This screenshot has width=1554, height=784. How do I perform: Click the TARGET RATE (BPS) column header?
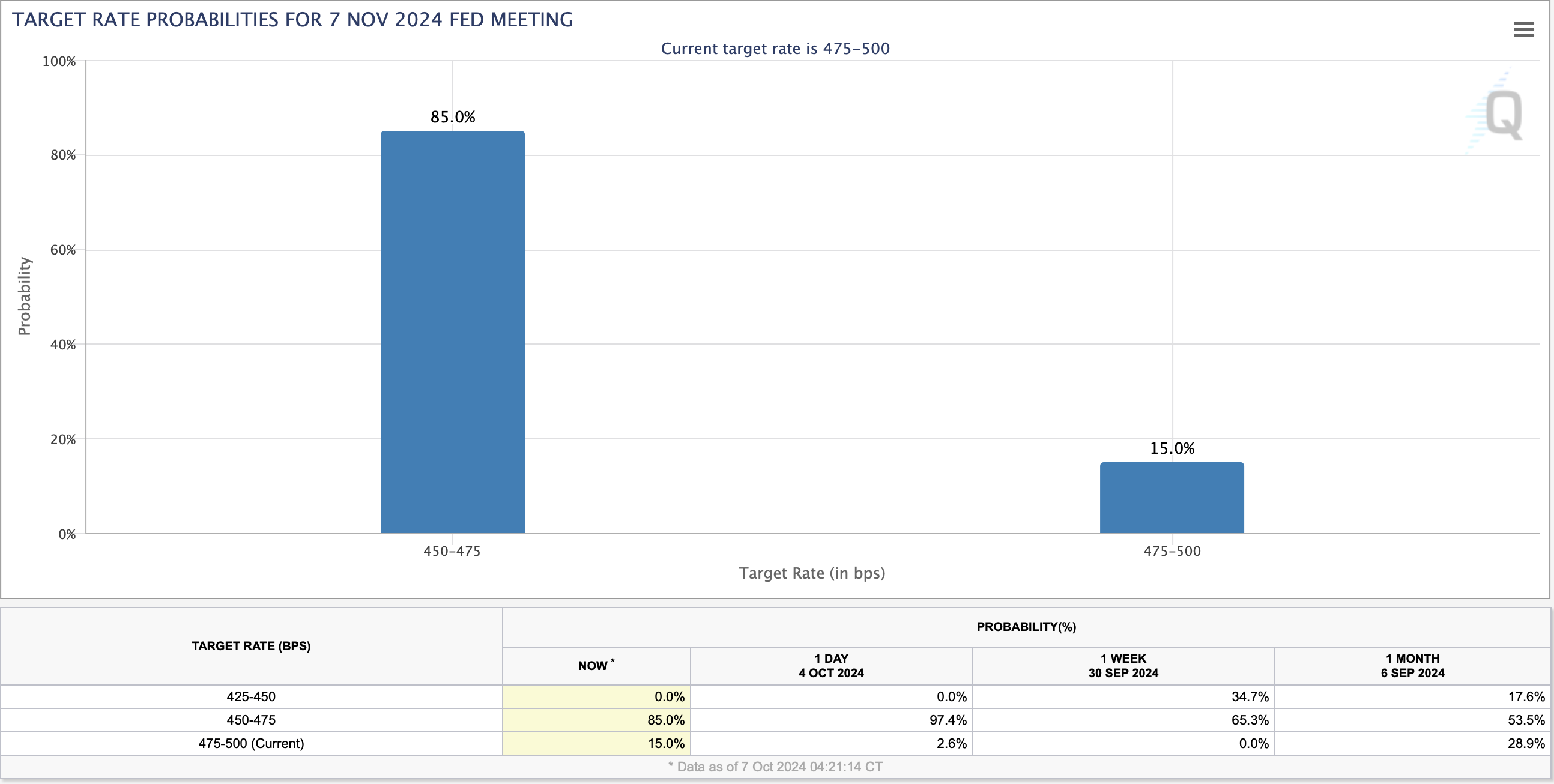coord(251,646)
